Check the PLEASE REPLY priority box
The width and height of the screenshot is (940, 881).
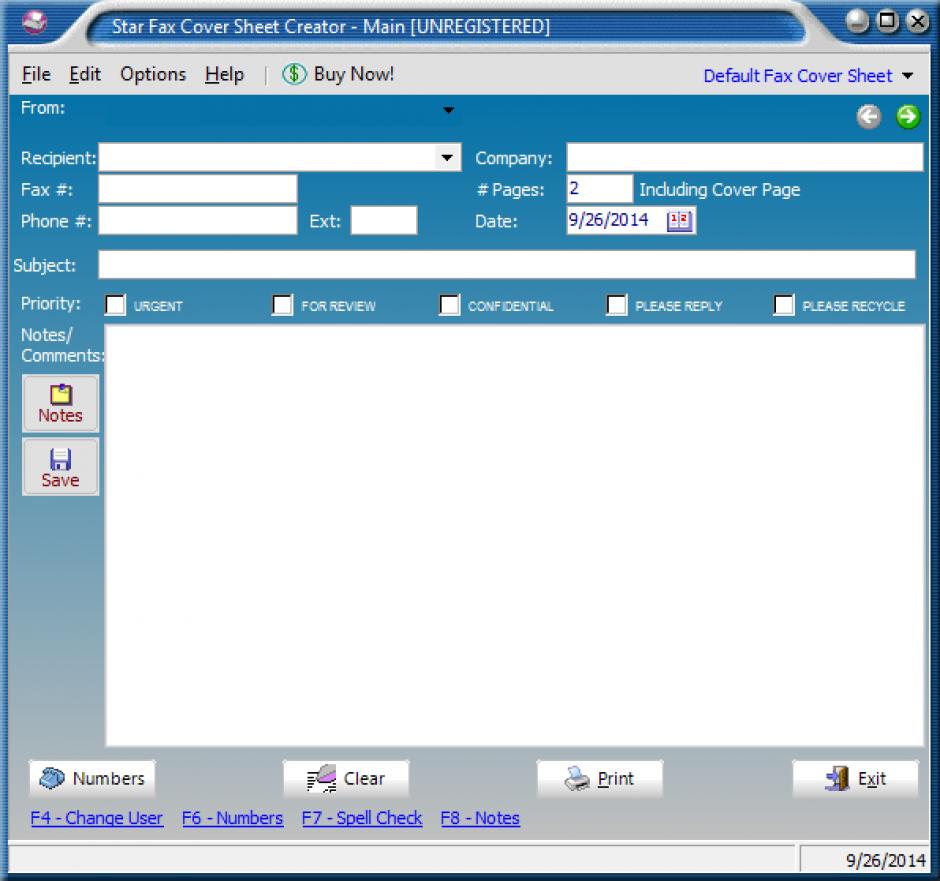point(617,305)
